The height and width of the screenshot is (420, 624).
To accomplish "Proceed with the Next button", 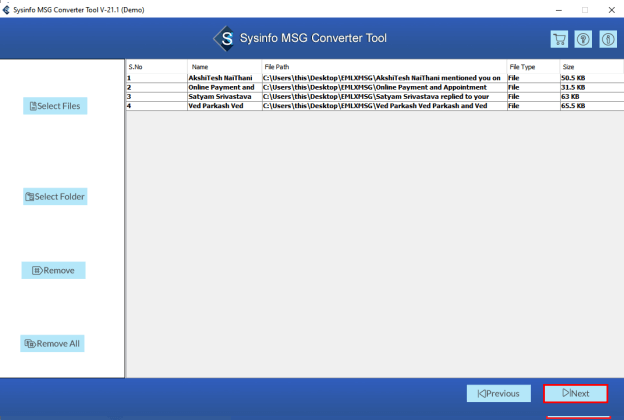I will coord(576,393).
